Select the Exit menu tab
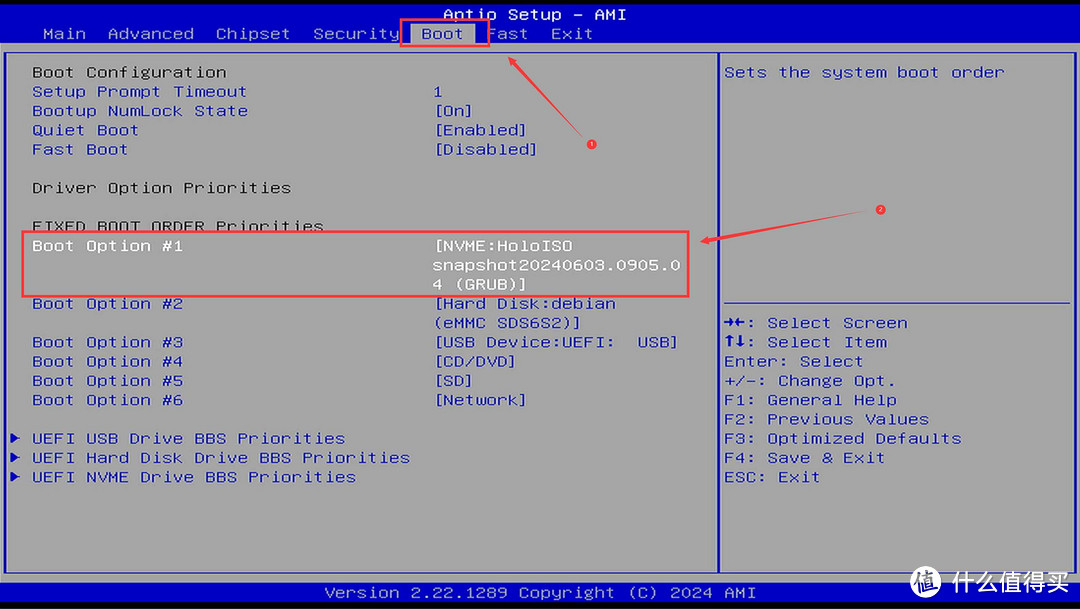The width and height of the screenshot is (1080, 609). click(x=571, y=34)
